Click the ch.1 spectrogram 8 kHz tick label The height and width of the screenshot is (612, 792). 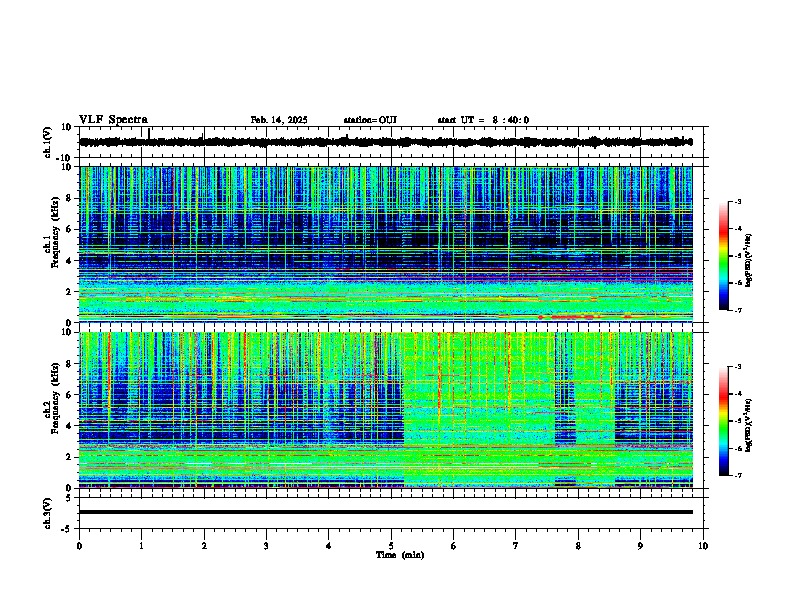[x=70, y=198]
